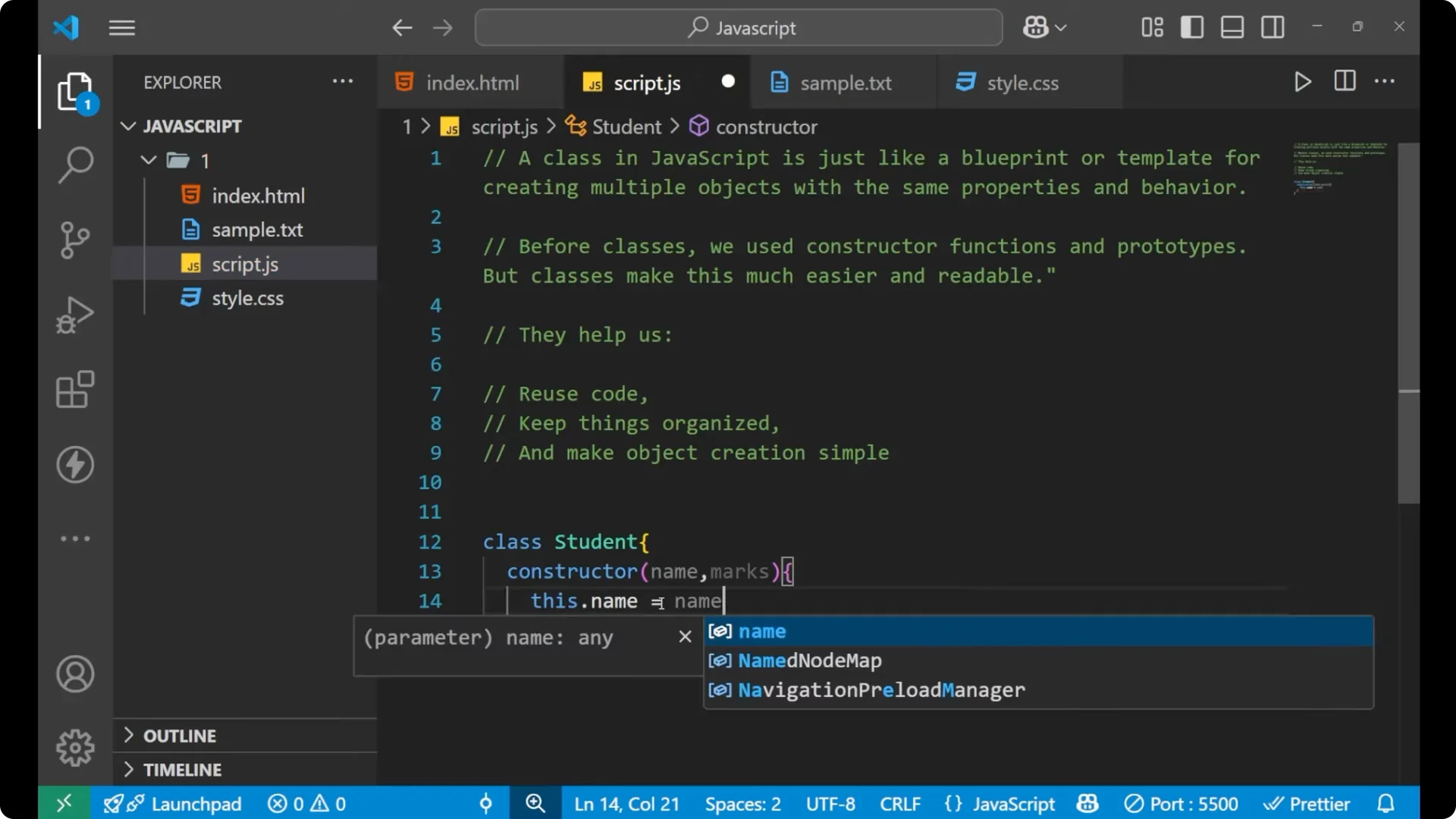Open the hamburger application menu
The height and width of the screenshot is (819, 1456).
click(121, 27)
